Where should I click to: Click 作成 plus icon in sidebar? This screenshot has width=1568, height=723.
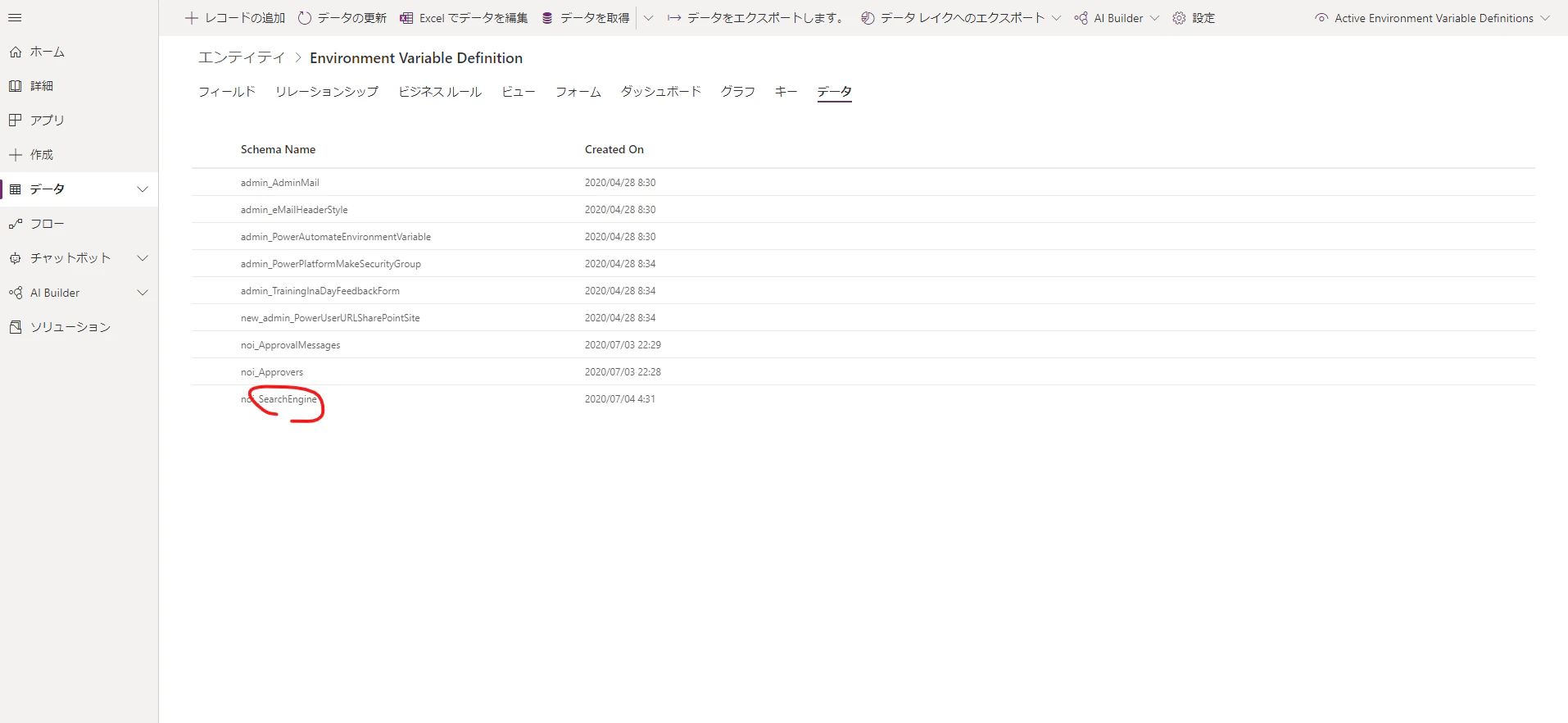tap(16, 155)
